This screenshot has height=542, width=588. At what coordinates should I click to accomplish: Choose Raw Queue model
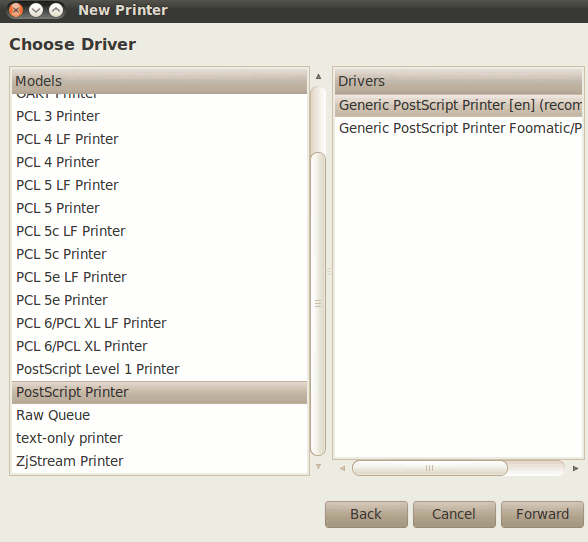coord(159,415)
